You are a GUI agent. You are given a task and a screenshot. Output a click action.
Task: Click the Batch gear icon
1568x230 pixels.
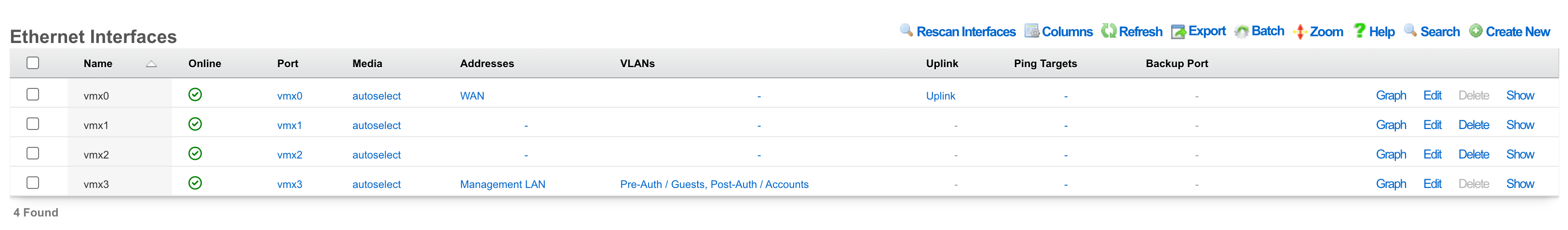1242,32
